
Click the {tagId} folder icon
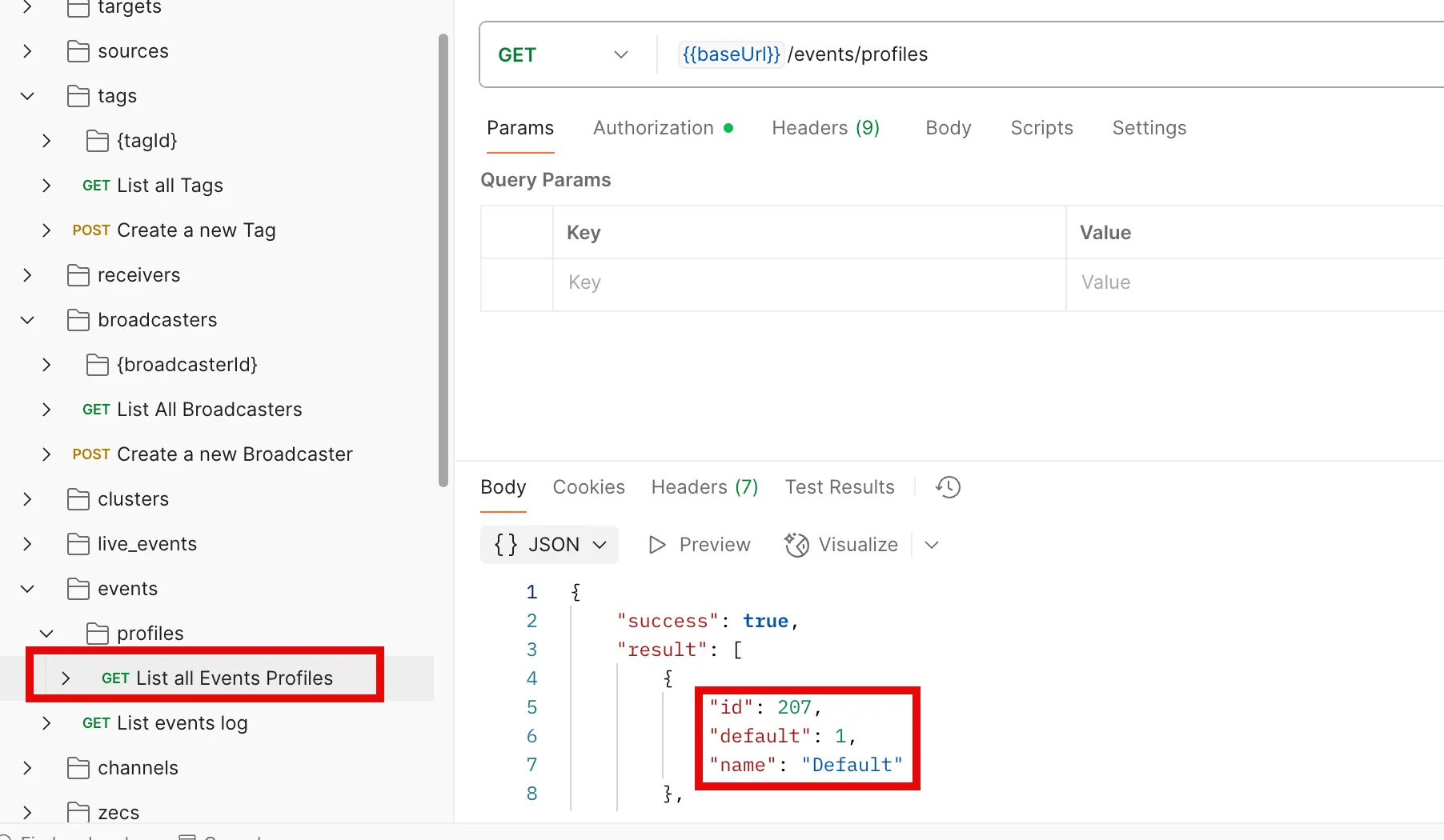click(98, 141)
